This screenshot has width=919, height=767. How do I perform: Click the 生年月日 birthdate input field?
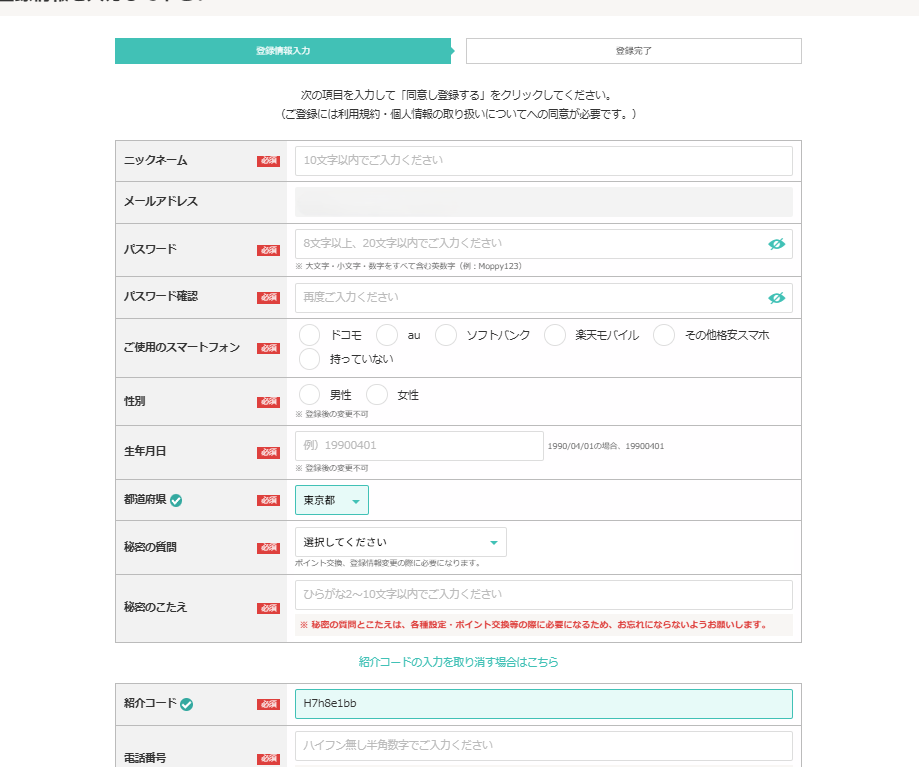click(419, 446)
